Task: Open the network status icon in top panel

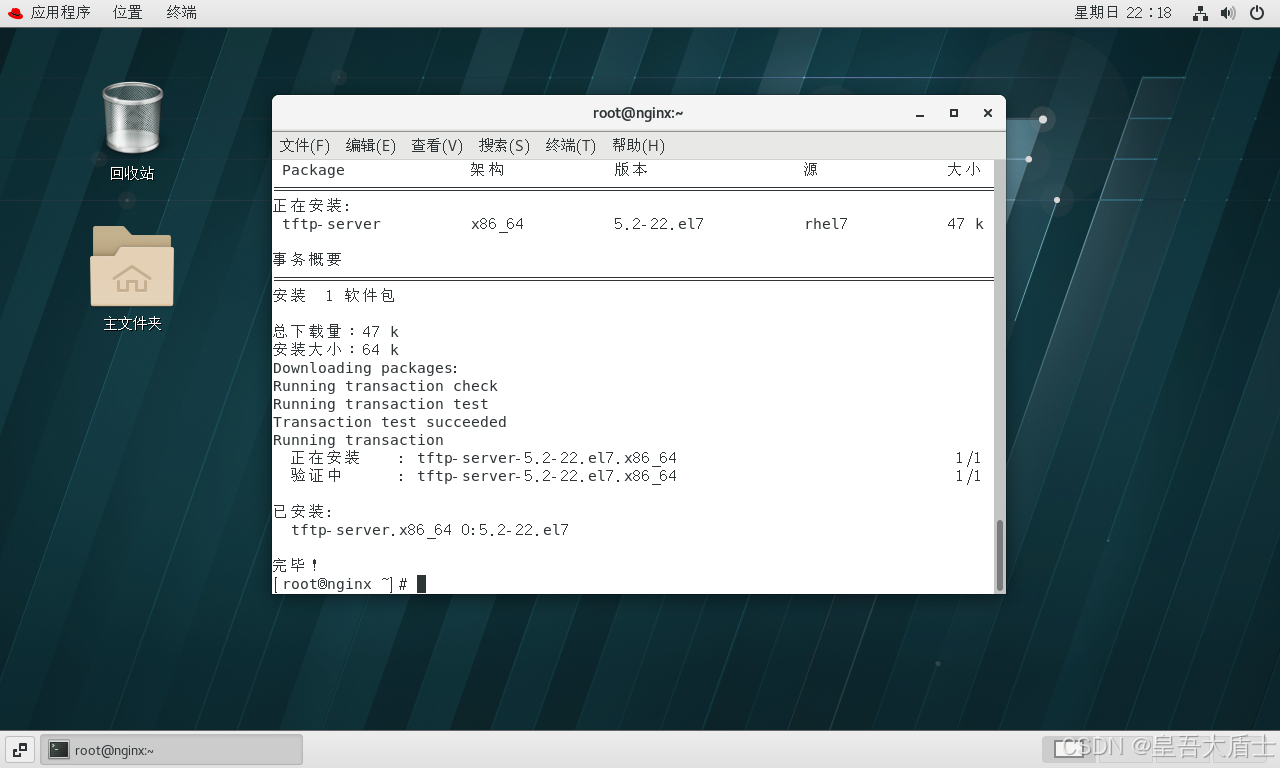Action: pos(1201,13)
